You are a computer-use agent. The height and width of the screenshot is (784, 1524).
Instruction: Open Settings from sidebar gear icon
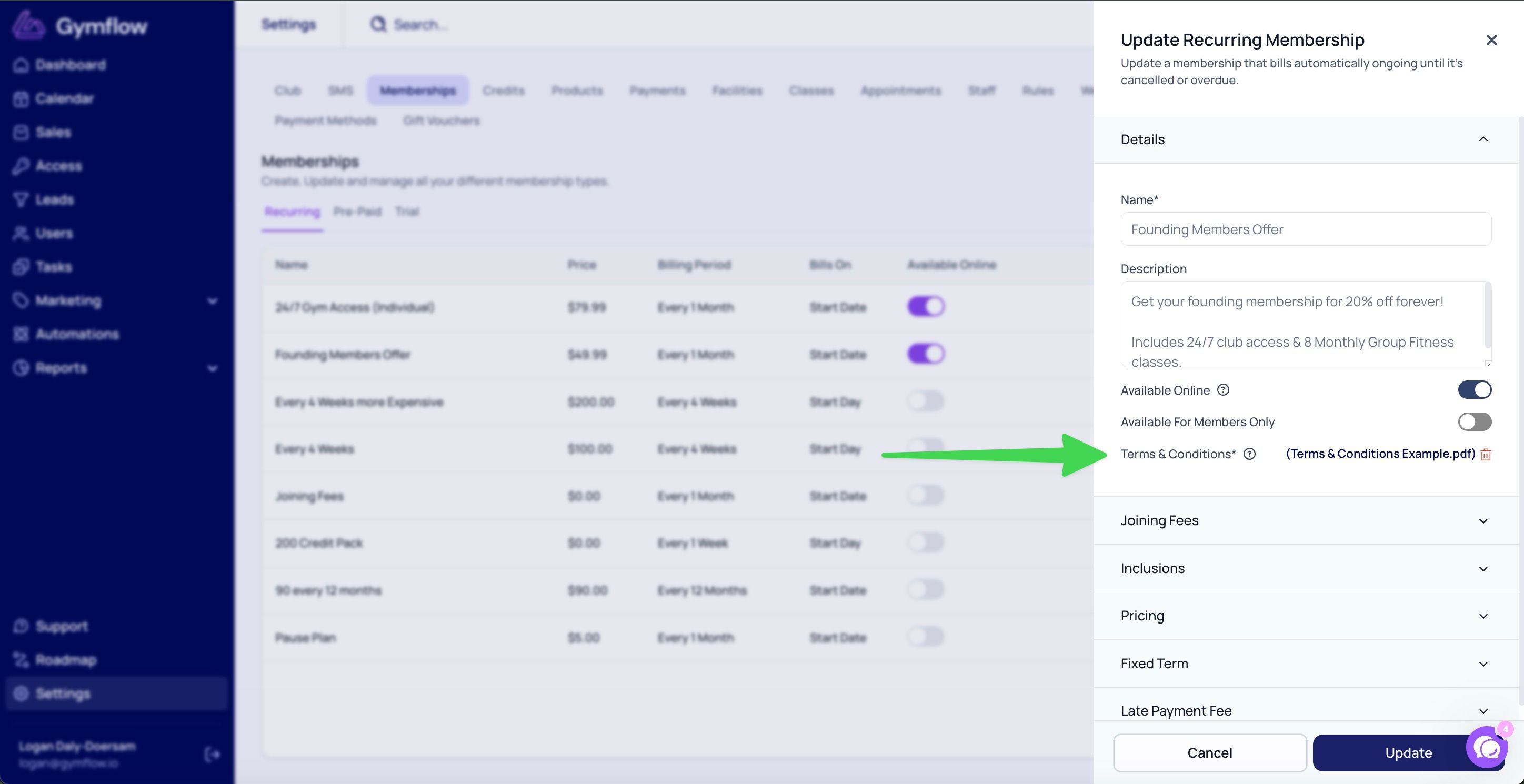coord(21,693)
